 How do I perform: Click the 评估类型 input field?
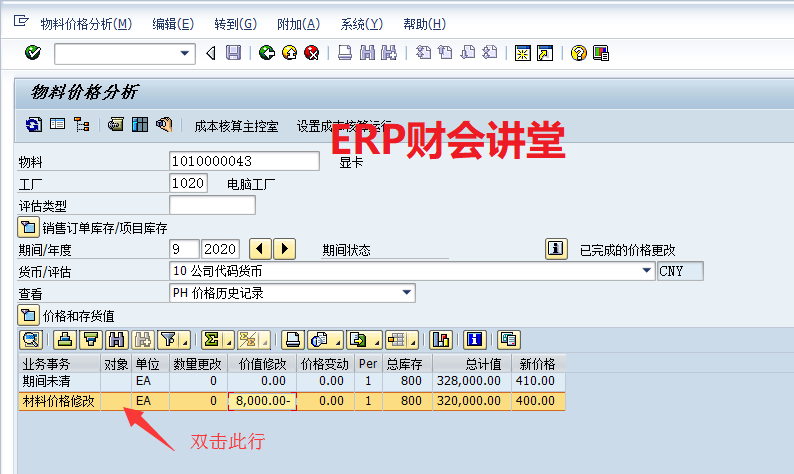(x=212, y=205)
